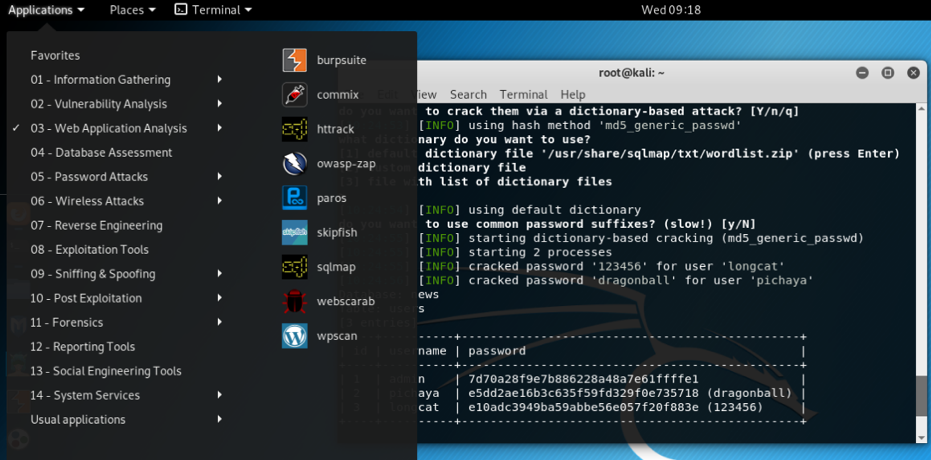Expand Wireless Attacks submenu arrow
The height and width of the screenshot is (460, 931).
220,201
